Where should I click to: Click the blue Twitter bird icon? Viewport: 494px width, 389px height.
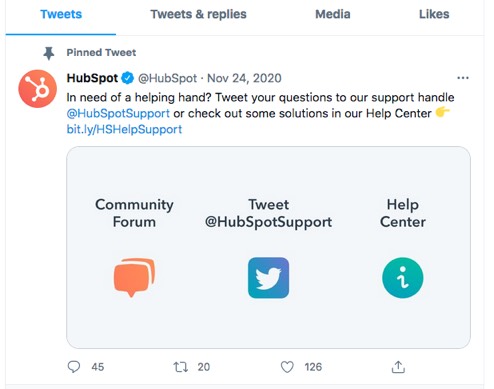tap(268, 278)
